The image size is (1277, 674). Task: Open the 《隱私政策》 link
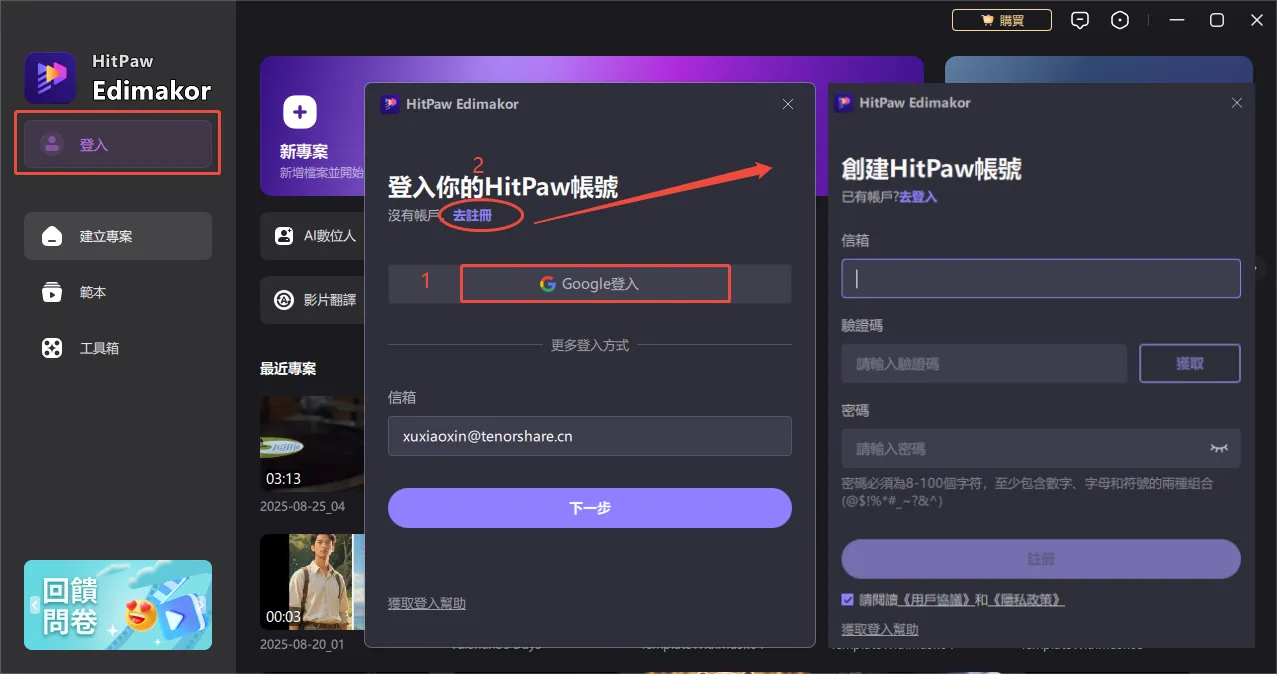(x=1026, y=600)
